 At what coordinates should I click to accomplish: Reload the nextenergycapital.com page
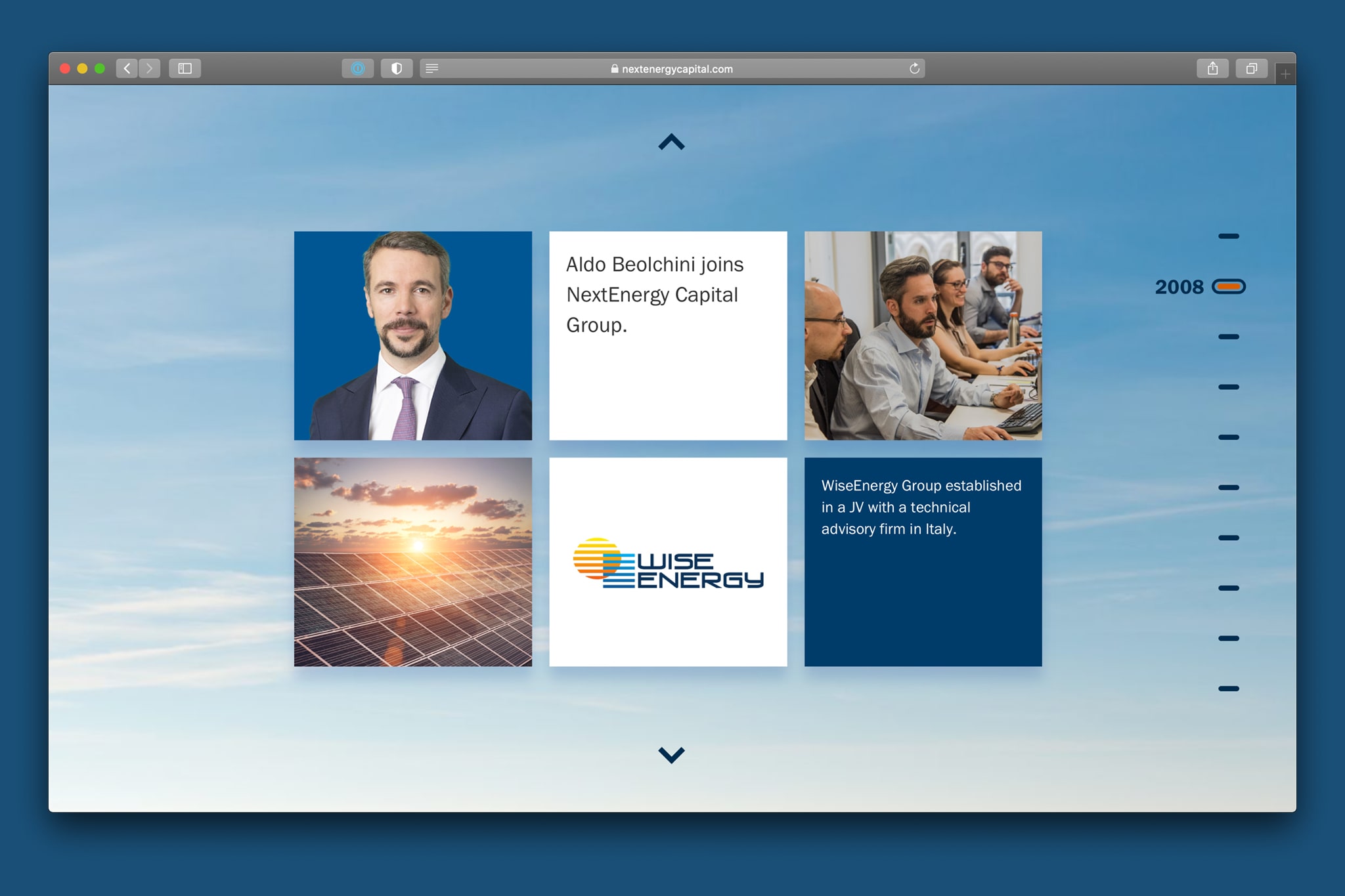tap(914, 68)
